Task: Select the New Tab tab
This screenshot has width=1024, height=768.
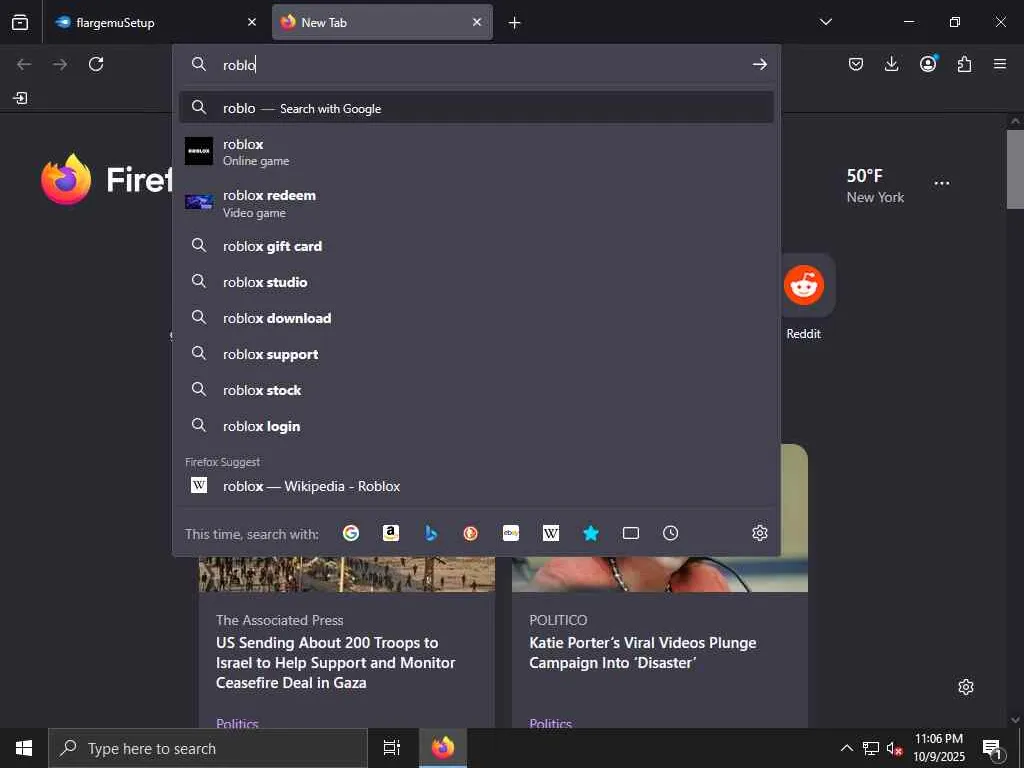Action: click(382, 22)
